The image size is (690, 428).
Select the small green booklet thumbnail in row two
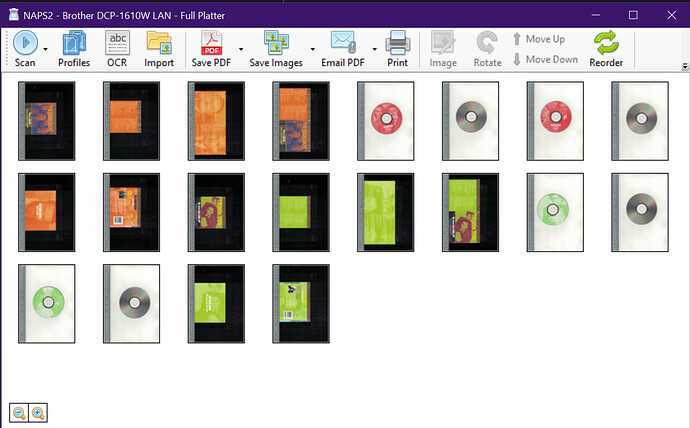[301, 212]
